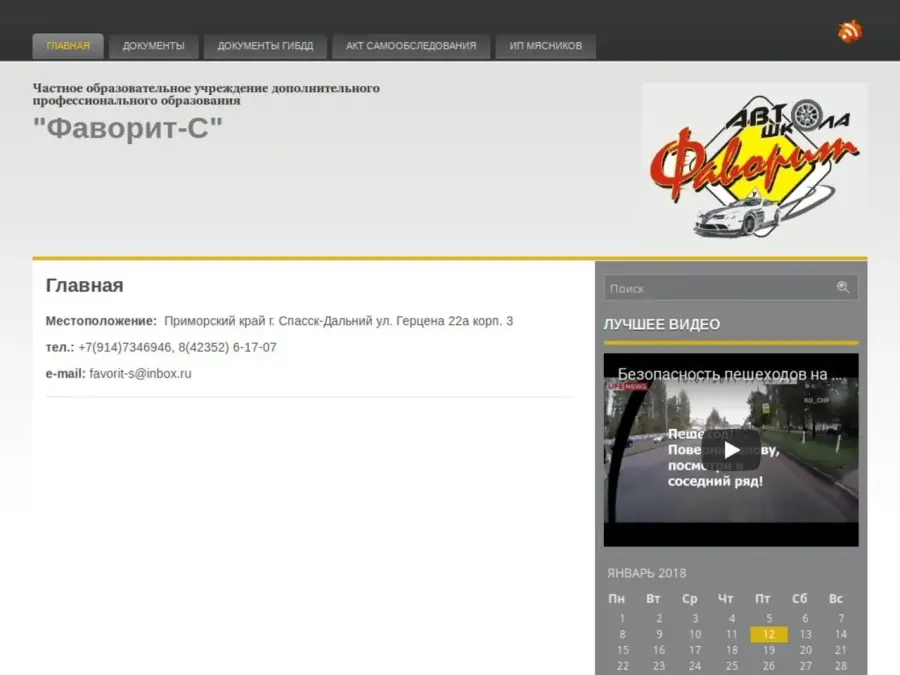Play the pedestrian safety video

(x=731, y=450)
